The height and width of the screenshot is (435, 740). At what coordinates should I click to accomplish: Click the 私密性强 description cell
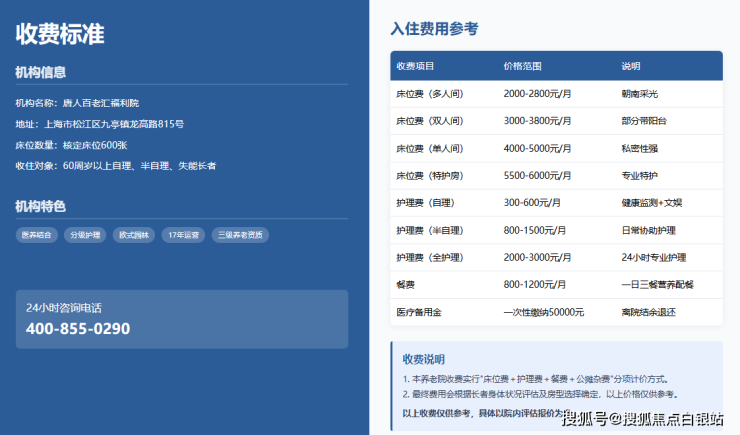tap(639, 149)
